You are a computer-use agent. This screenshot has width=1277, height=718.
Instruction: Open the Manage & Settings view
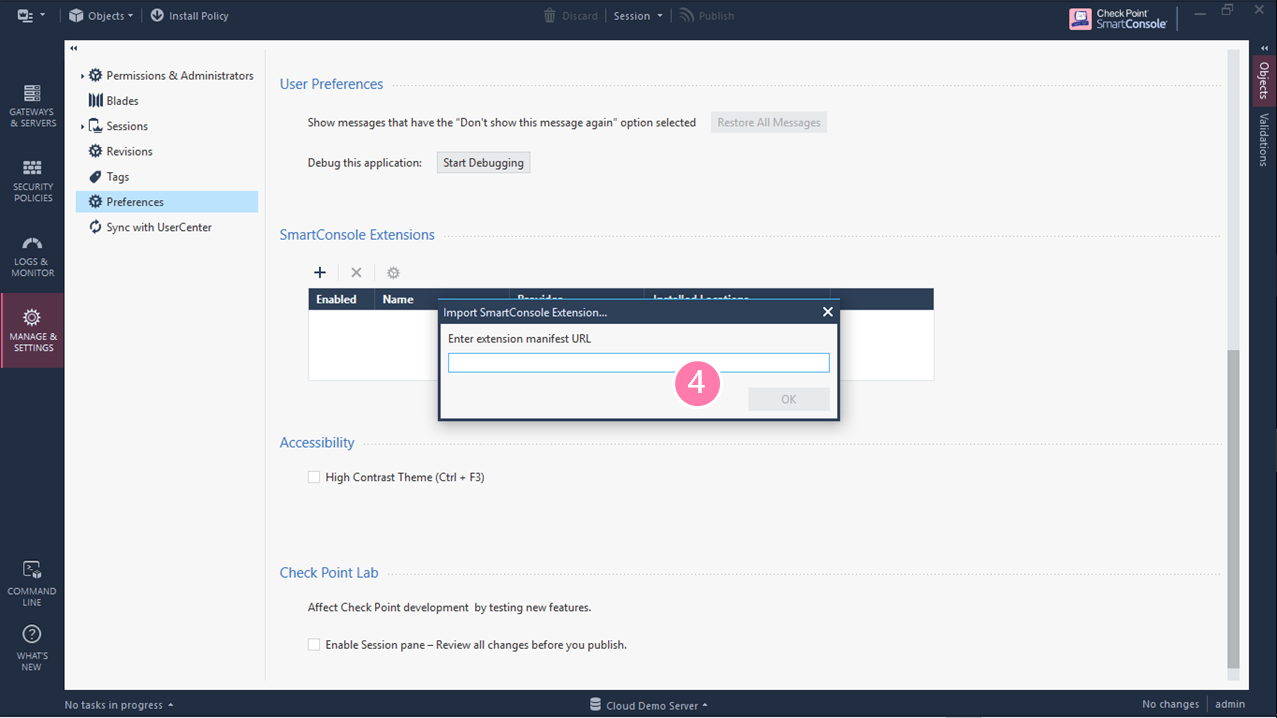click(32, 330)
